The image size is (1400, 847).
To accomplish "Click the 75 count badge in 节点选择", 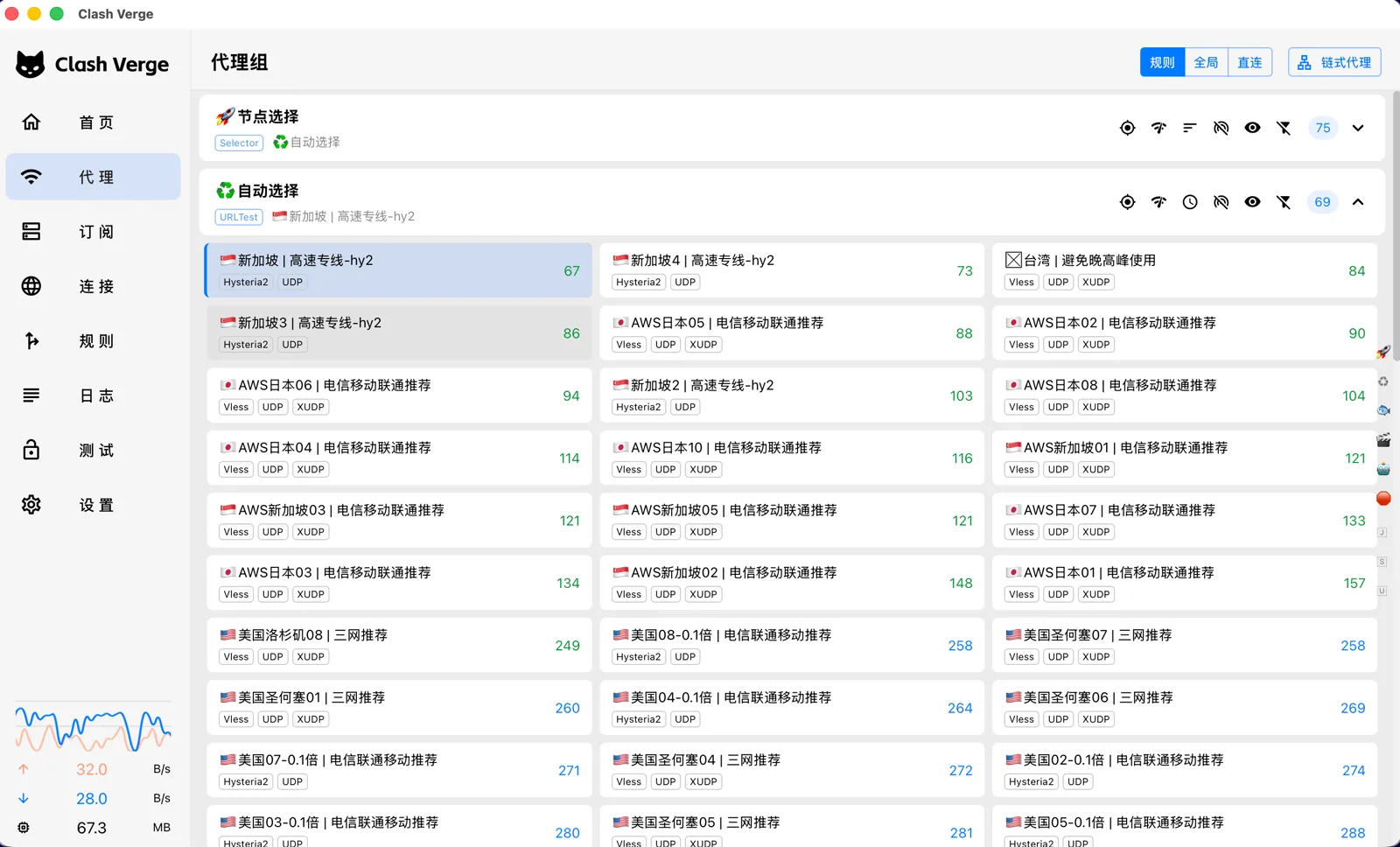I will point(1323,128).
